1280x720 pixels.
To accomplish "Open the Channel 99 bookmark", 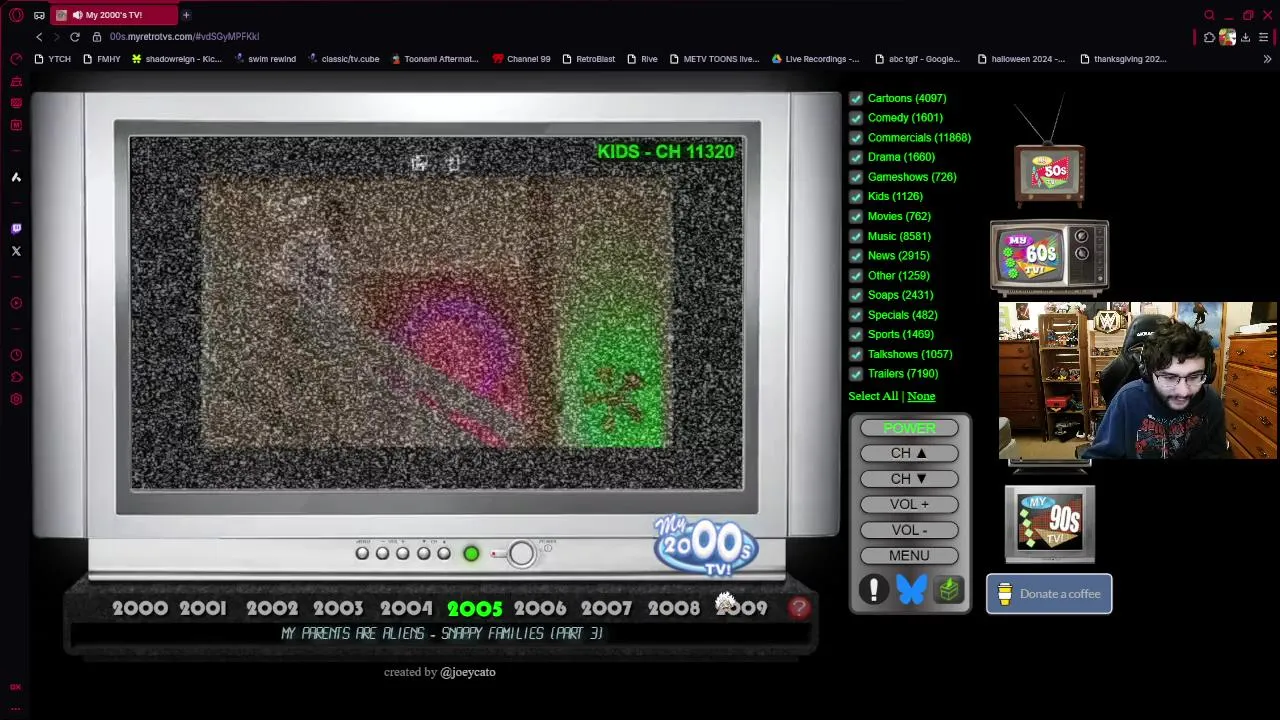I will pos(522,59).
